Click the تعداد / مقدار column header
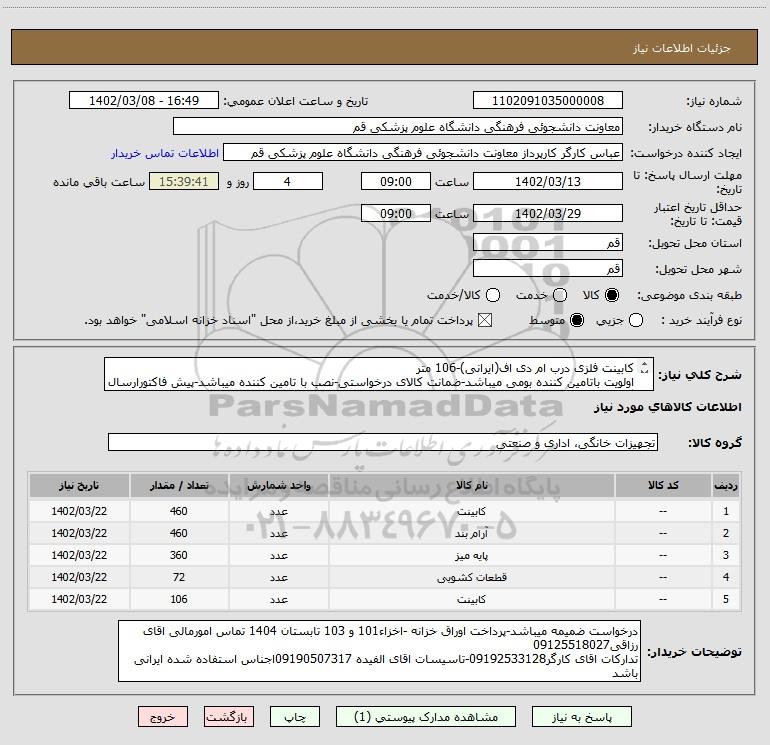The width and height of the screenshot is (770, 745). pyautogui.click(x=179, y=485)
